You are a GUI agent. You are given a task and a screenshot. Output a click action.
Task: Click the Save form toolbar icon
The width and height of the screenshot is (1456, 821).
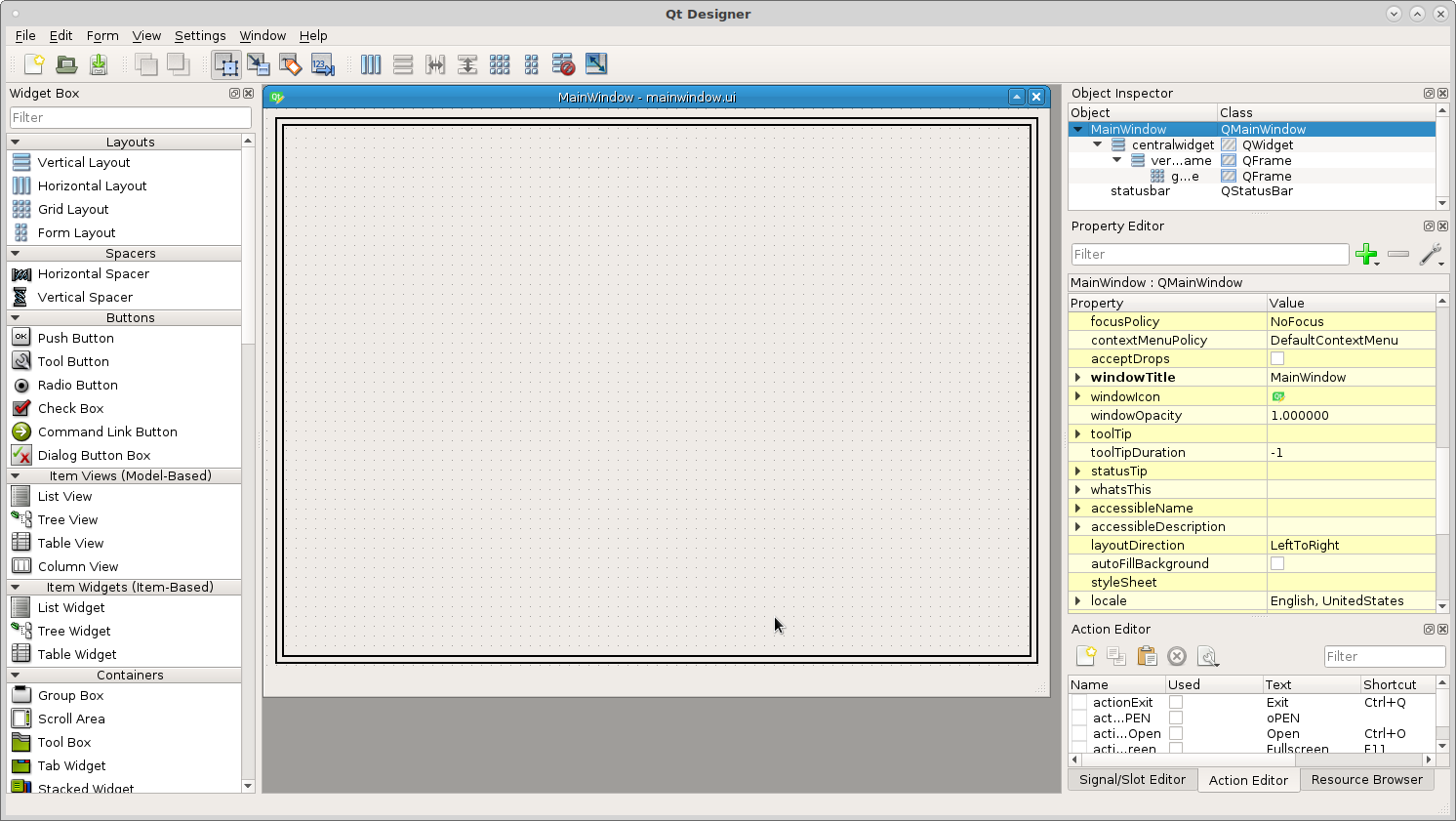99,64
